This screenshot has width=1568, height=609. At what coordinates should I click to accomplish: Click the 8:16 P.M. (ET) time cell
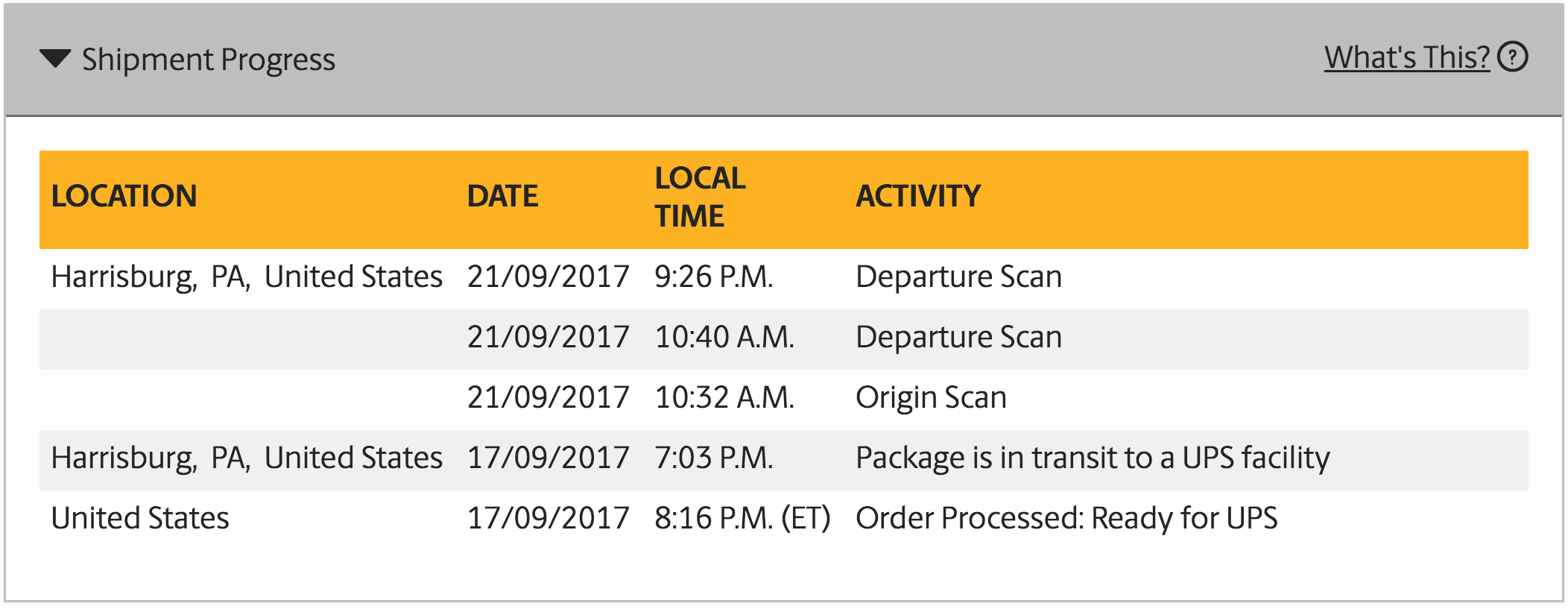tap(742, 518)
